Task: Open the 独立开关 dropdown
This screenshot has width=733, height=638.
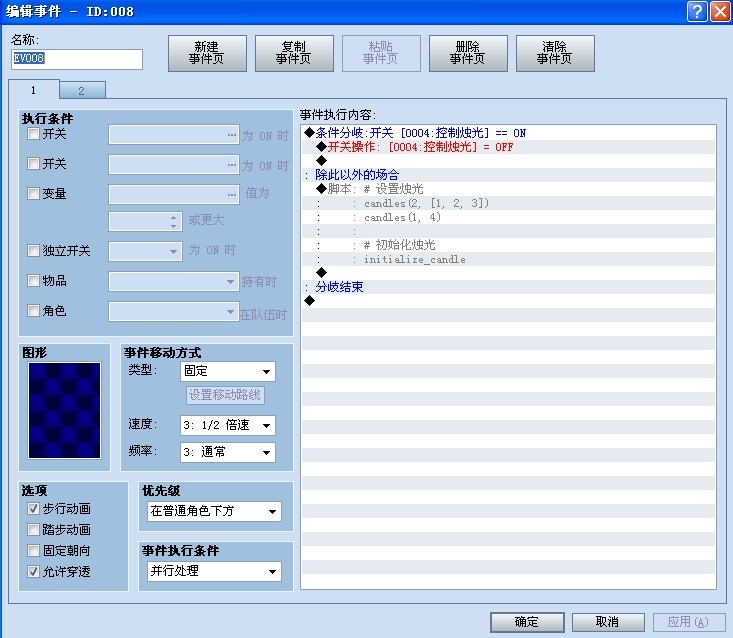Action: 145,251
